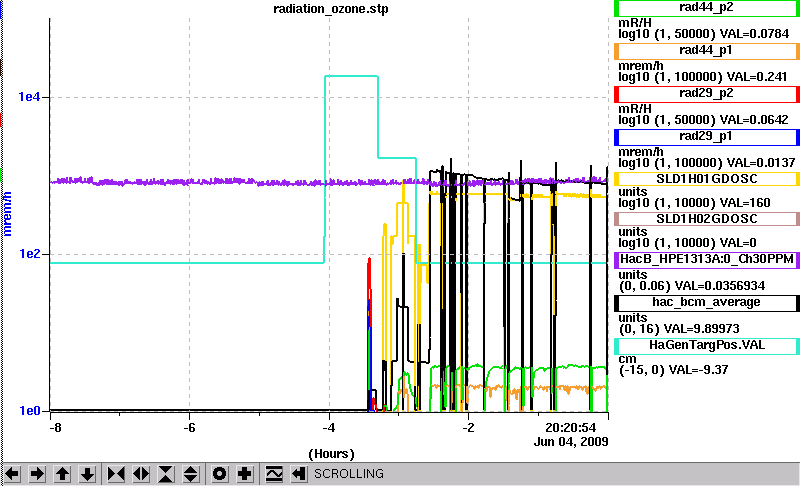Click the mR/H unit under rad29_p2

click(x=635, y=109)
